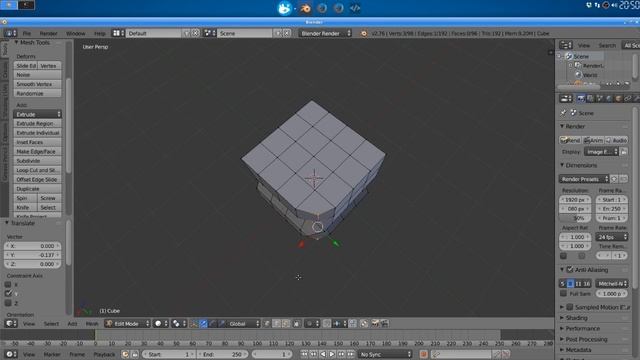
Task: Enable the Full Sample checkbox
Action: (564, 293)
